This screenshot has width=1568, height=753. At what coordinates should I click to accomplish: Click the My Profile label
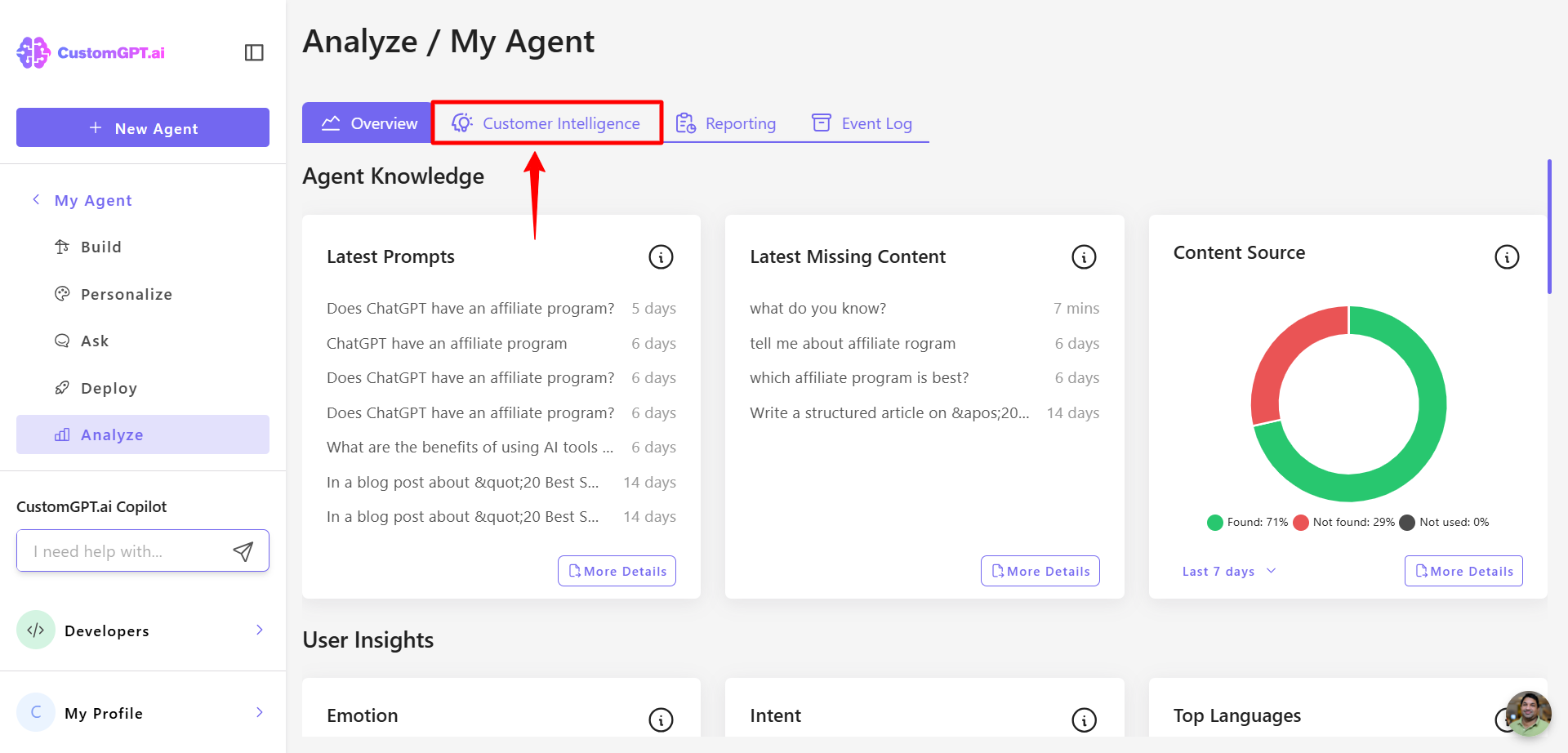[x=104, y=713]
